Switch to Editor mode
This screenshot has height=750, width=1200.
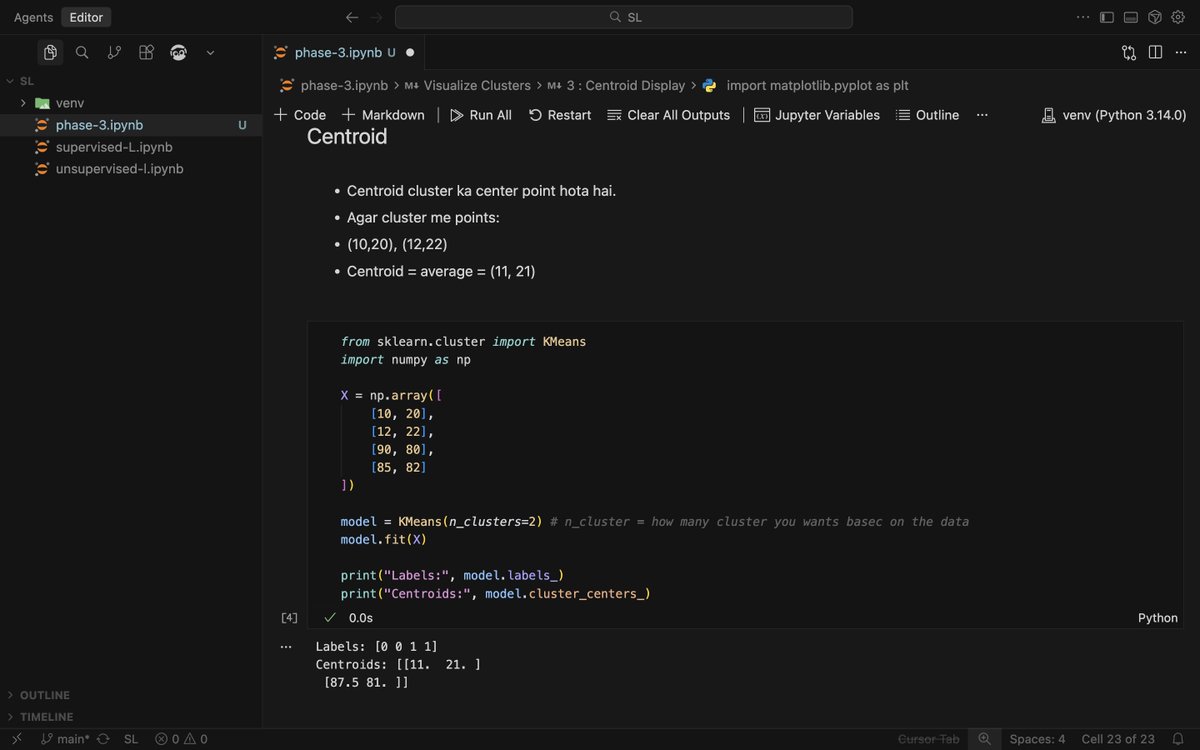[86, 17]
